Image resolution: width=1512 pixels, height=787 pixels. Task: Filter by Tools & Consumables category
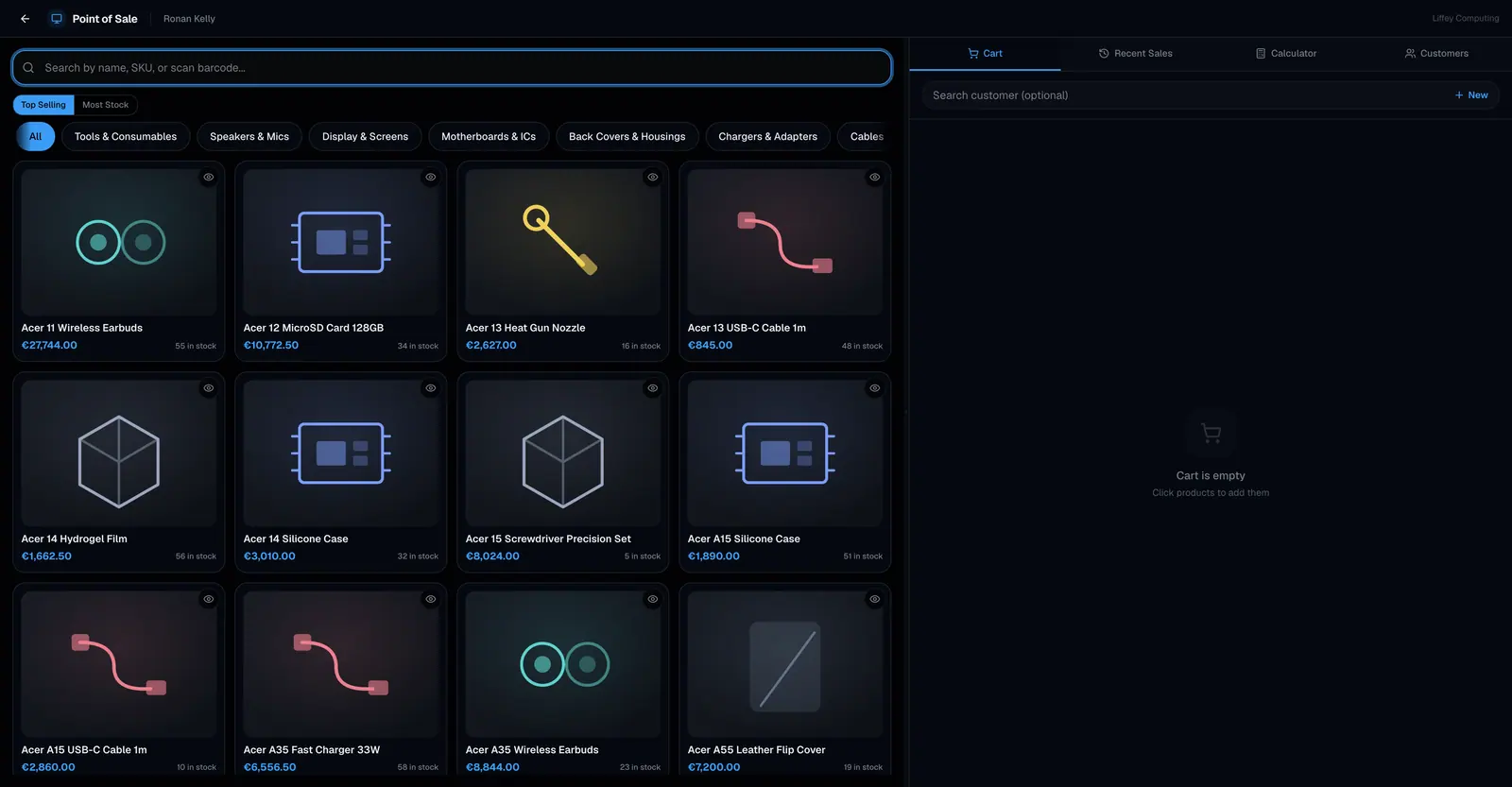click(126, 137)
